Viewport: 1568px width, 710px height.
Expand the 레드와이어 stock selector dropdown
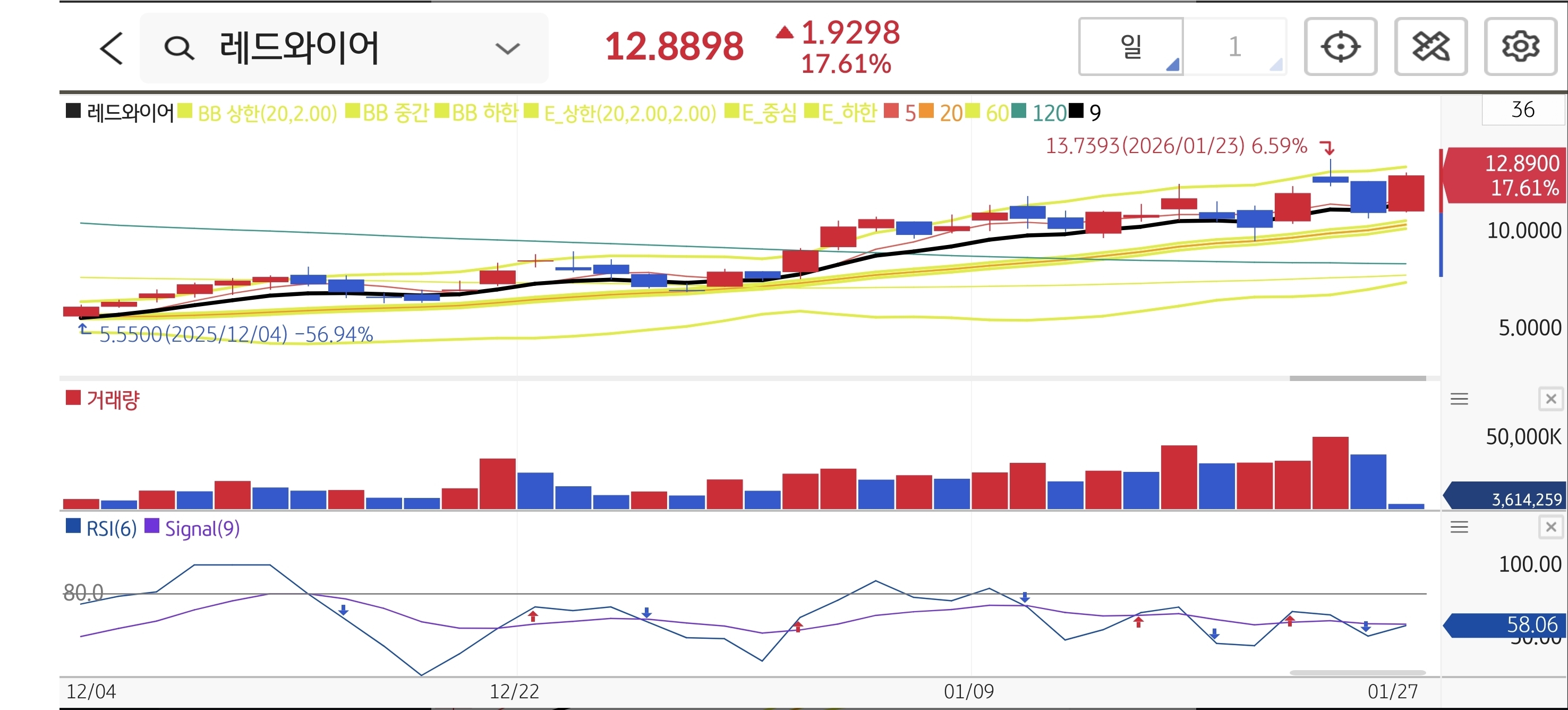coord(507,48)
